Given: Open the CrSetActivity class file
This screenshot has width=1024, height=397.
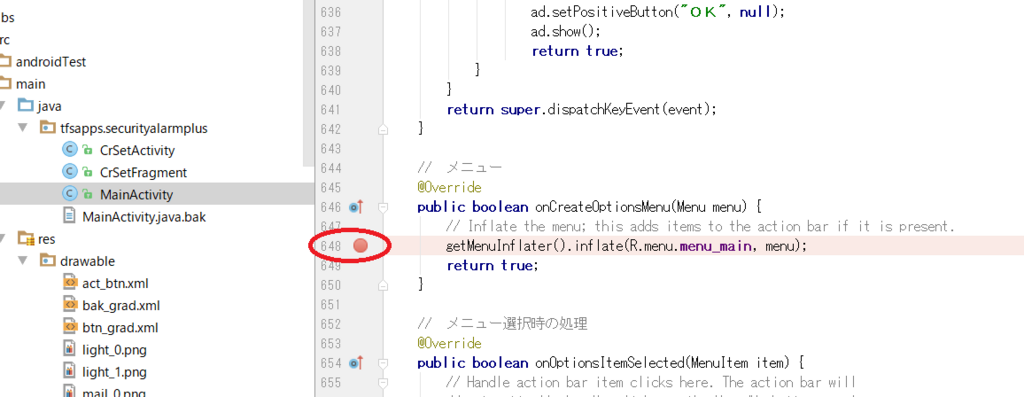Looking at the screenshot, I should (x=137, y=150).
